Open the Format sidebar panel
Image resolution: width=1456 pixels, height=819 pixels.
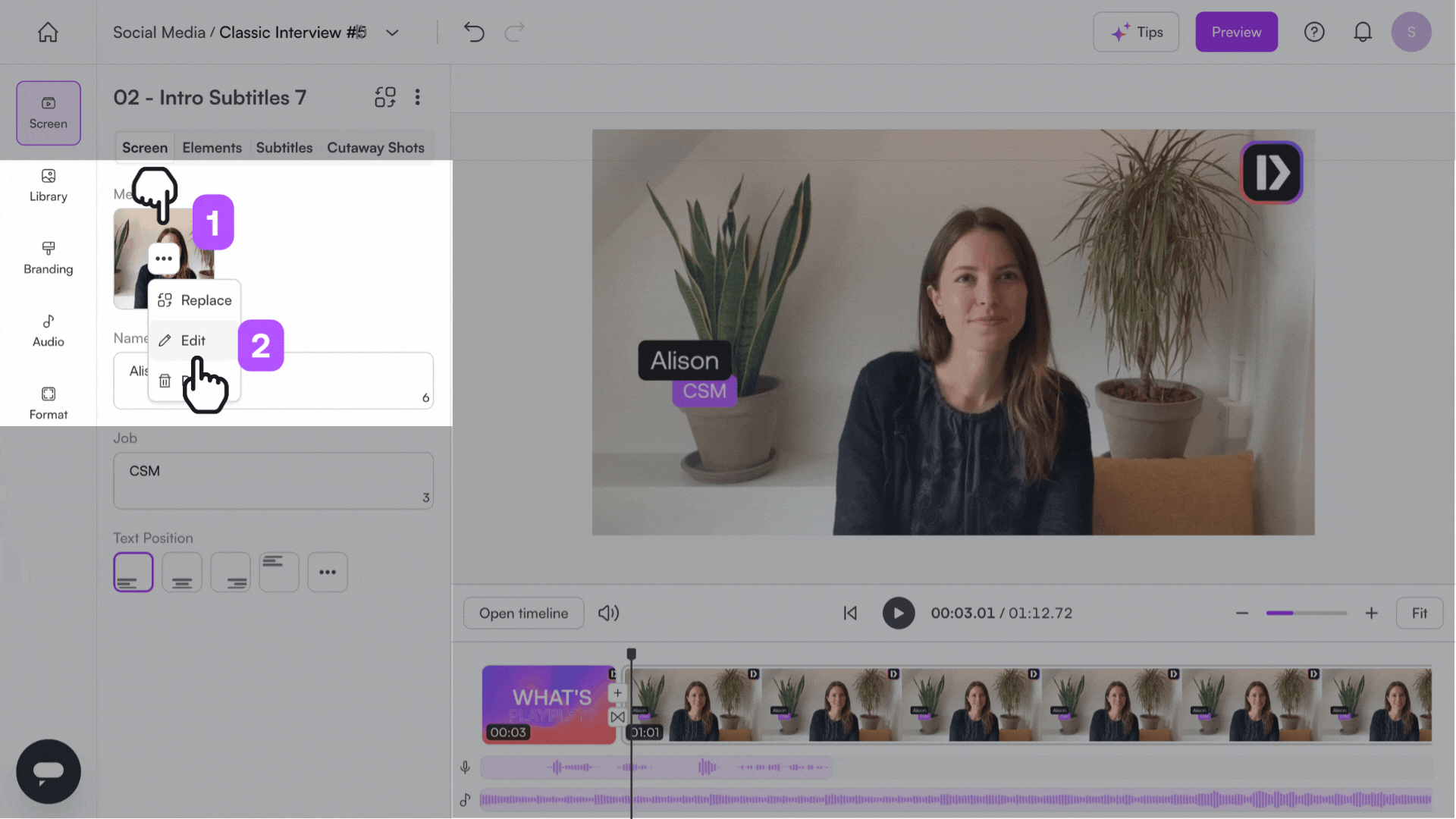coord(48,403)
